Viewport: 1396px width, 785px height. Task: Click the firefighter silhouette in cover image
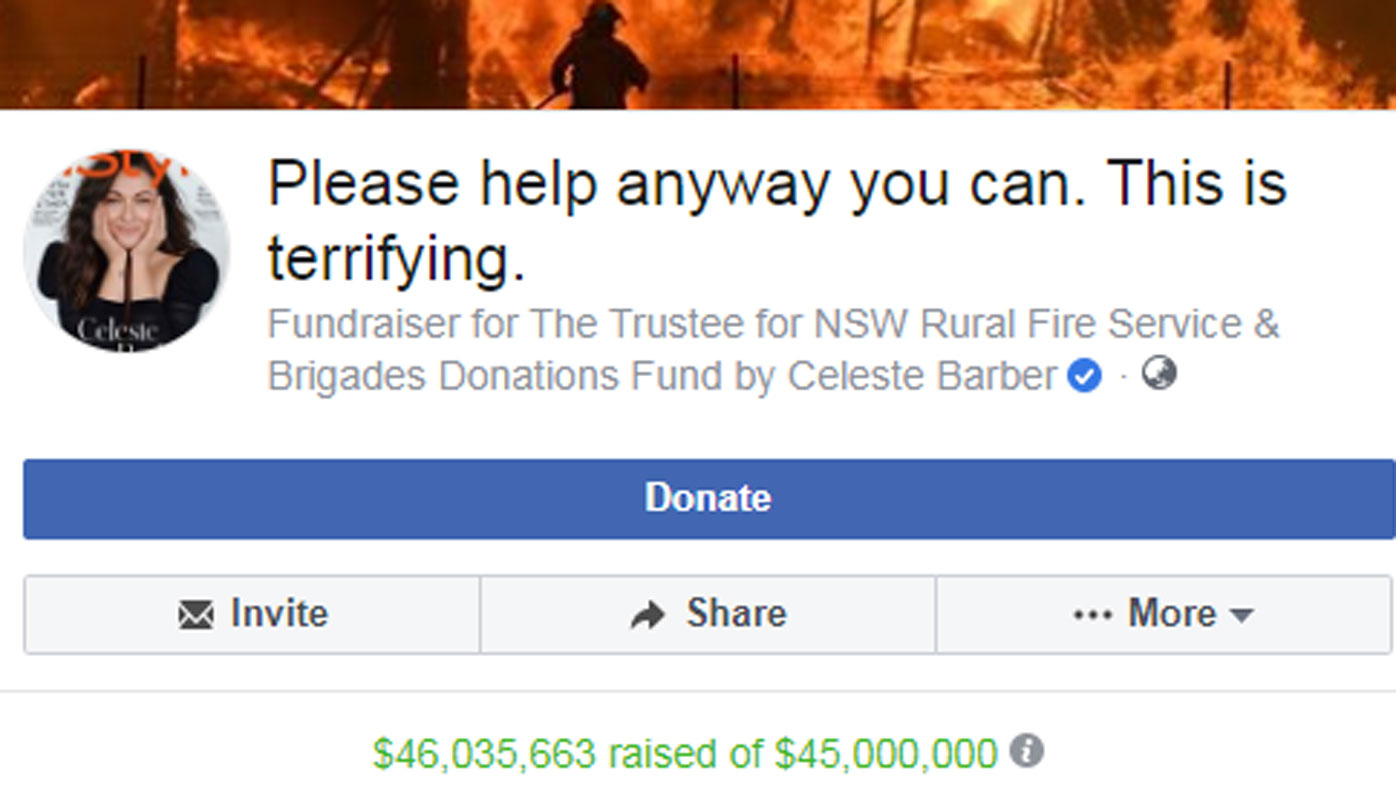pos(598,55)
